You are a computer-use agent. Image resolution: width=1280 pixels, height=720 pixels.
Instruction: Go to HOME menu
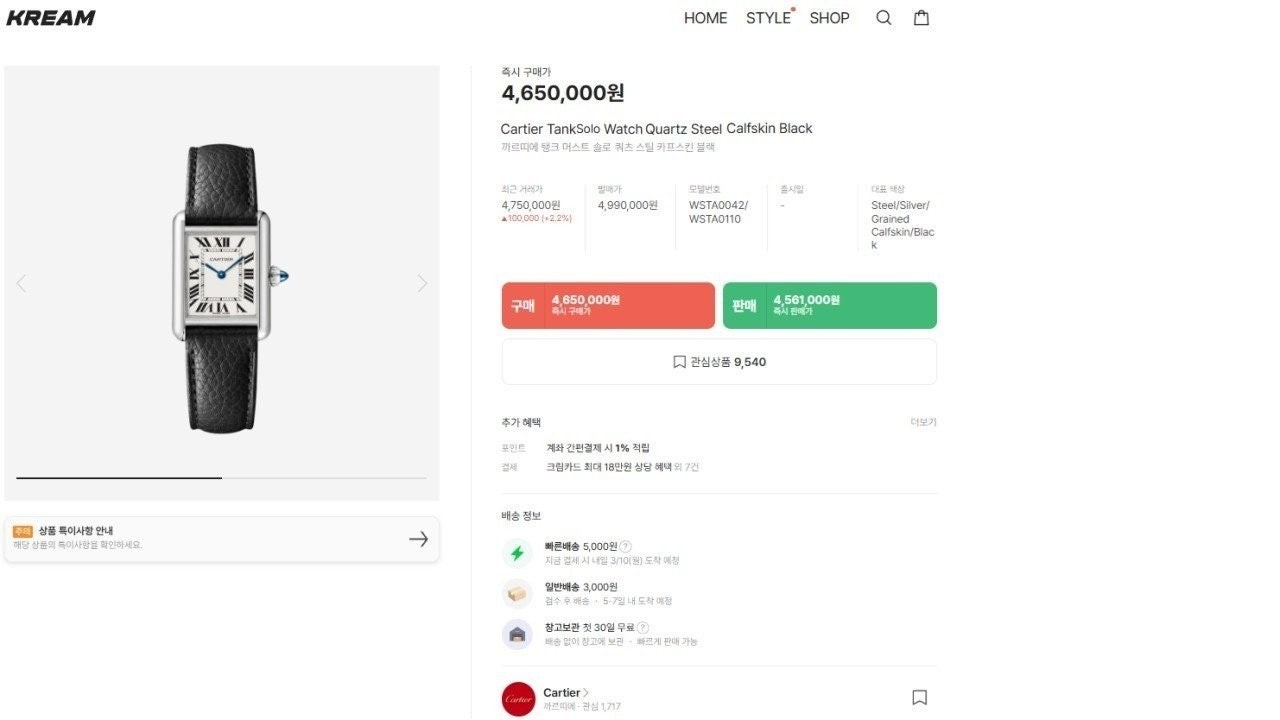click(705, 18)
